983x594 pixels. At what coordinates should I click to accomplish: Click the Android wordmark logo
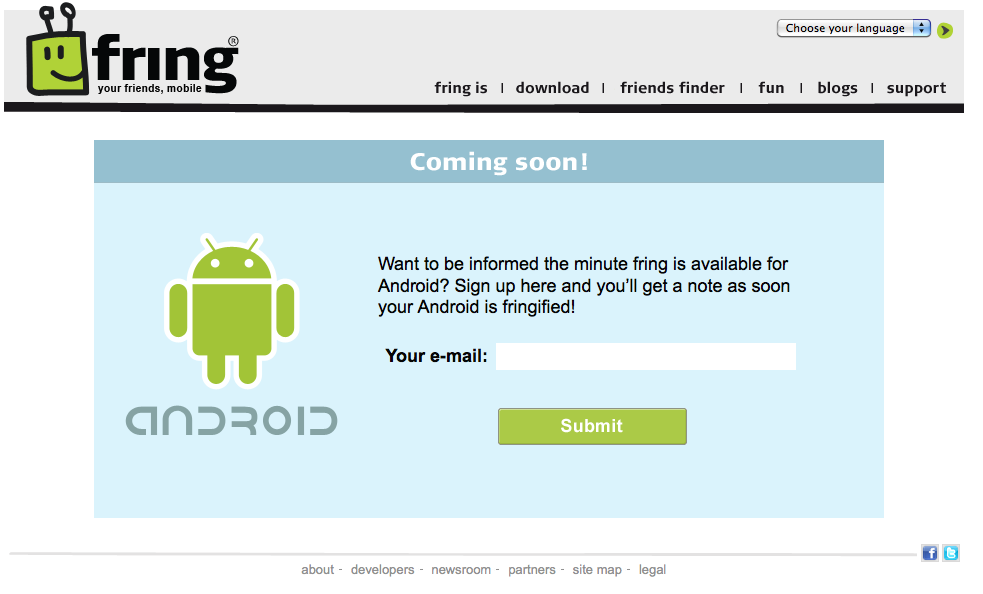click(231, 421)
